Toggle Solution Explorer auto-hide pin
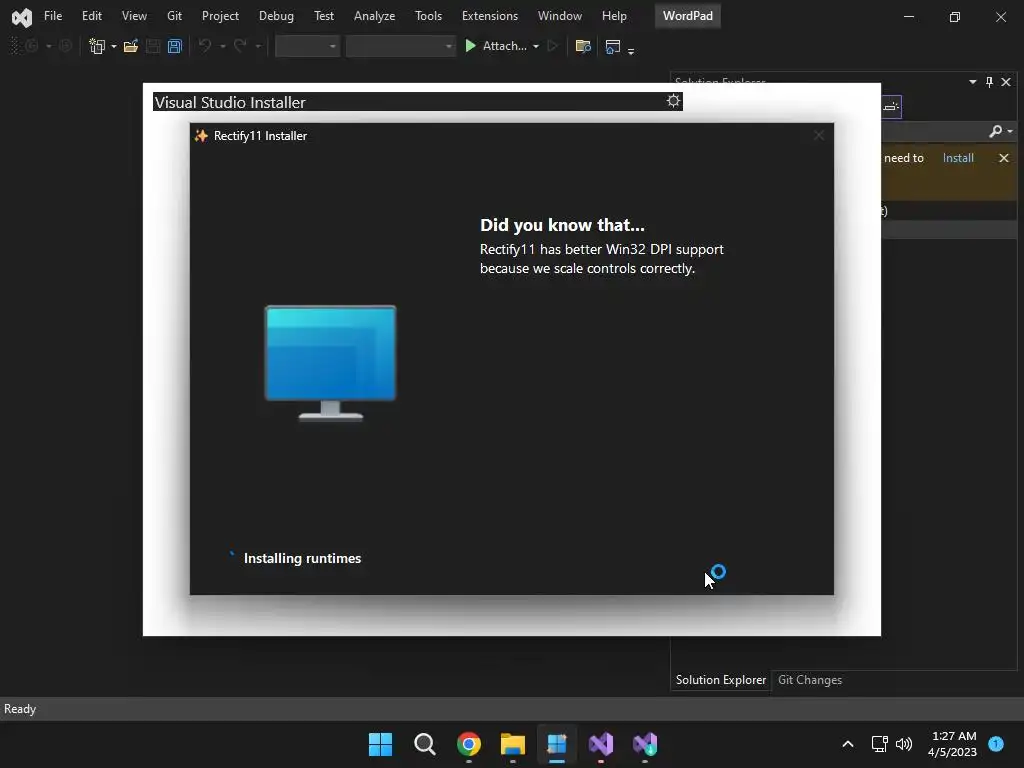This screenshot has height=768, width=1024. pos(989,82)
